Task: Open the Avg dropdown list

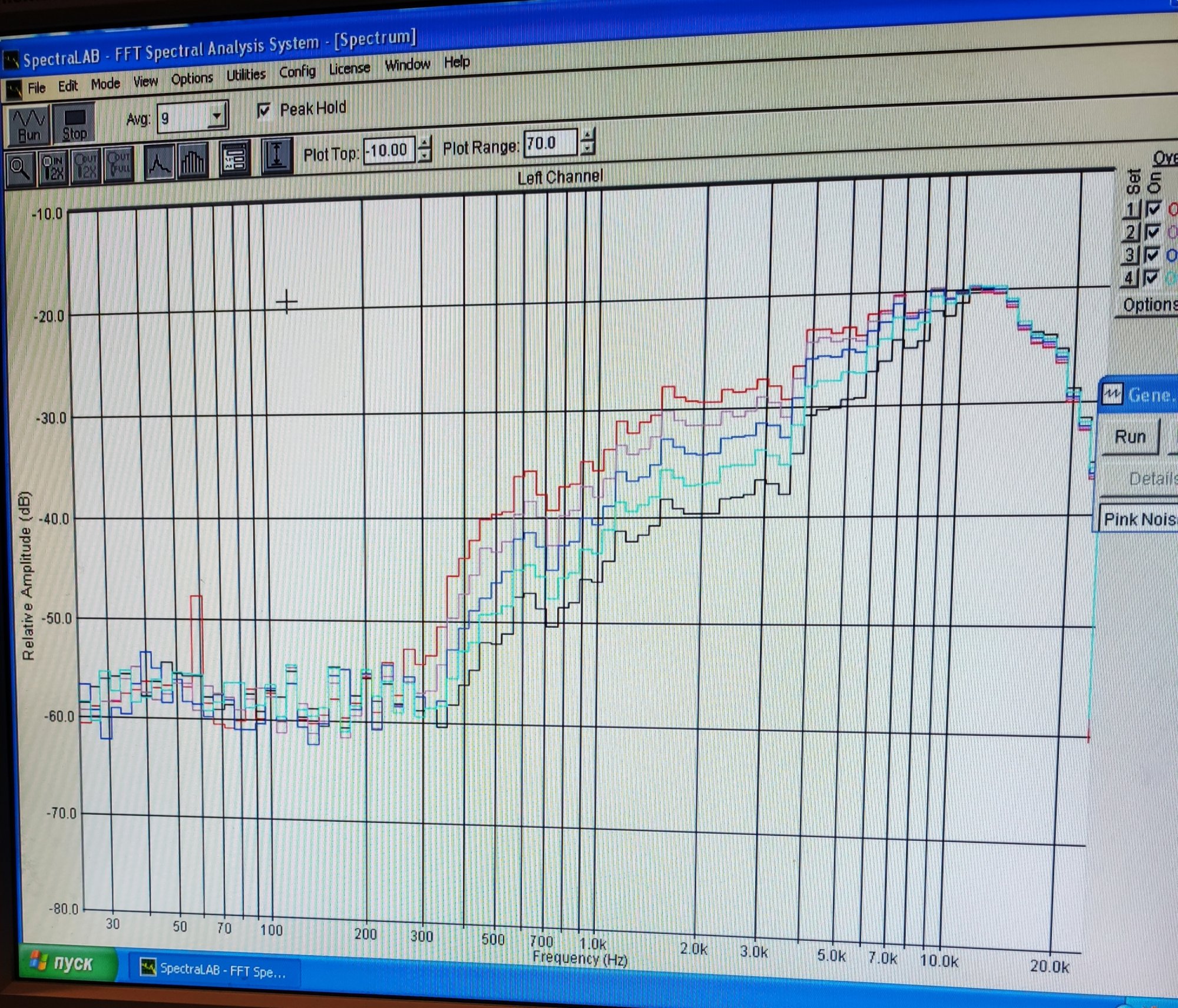Action: 217,115
